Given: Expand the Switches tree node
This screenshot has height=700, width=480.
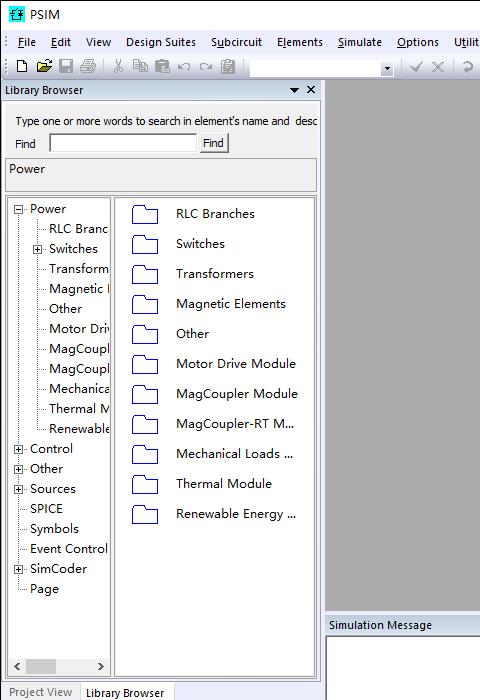Looking at the screenshot, I should 38,249.
